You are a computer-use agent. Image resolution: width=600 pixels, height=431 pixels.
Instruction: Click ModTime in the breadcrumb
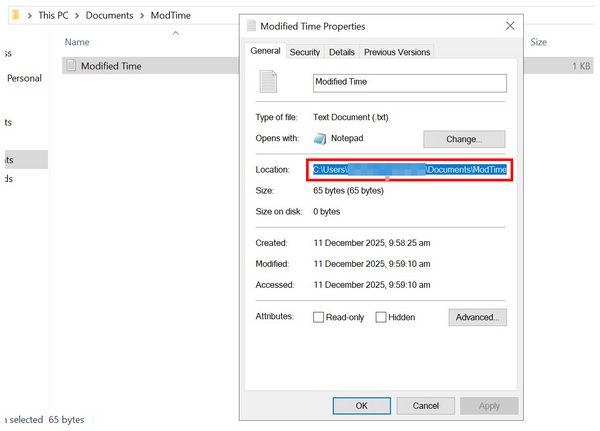[x=171, y=16]
